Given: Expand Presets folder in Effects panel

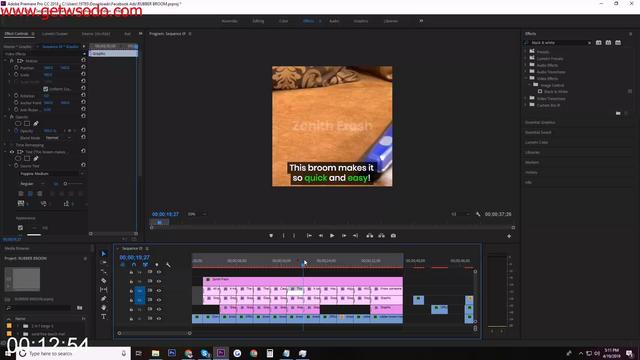Looking at the screenshot, I should (526, 52).
